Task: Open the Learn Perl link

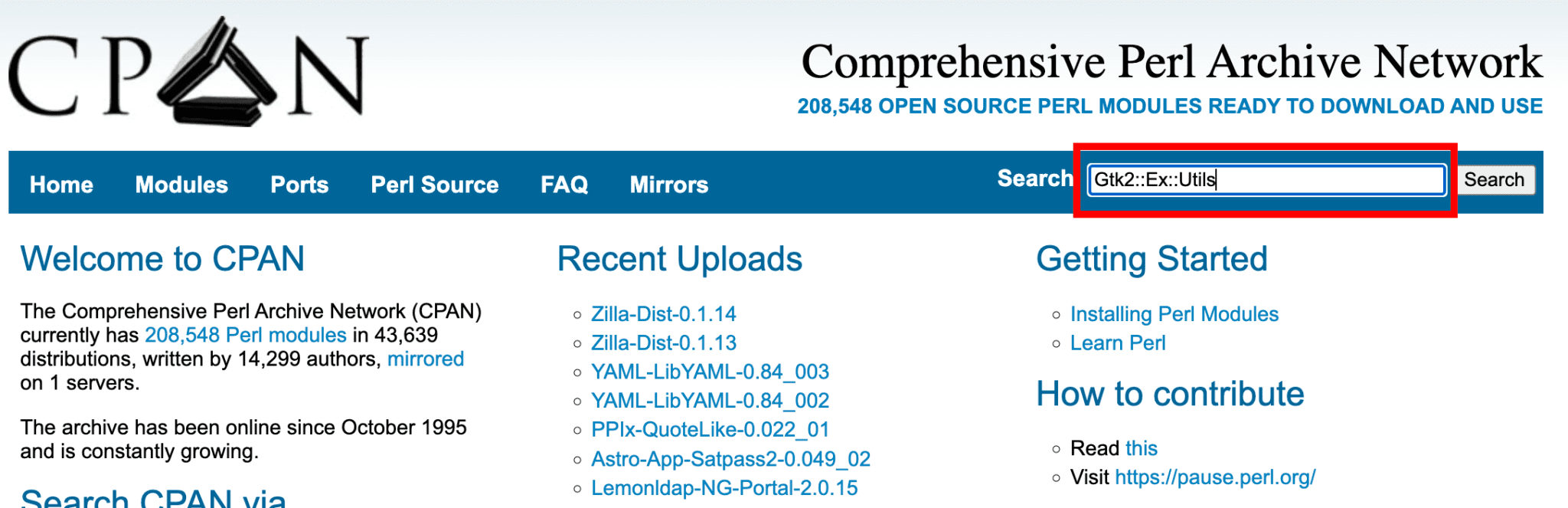Action: pos(1117,342)
